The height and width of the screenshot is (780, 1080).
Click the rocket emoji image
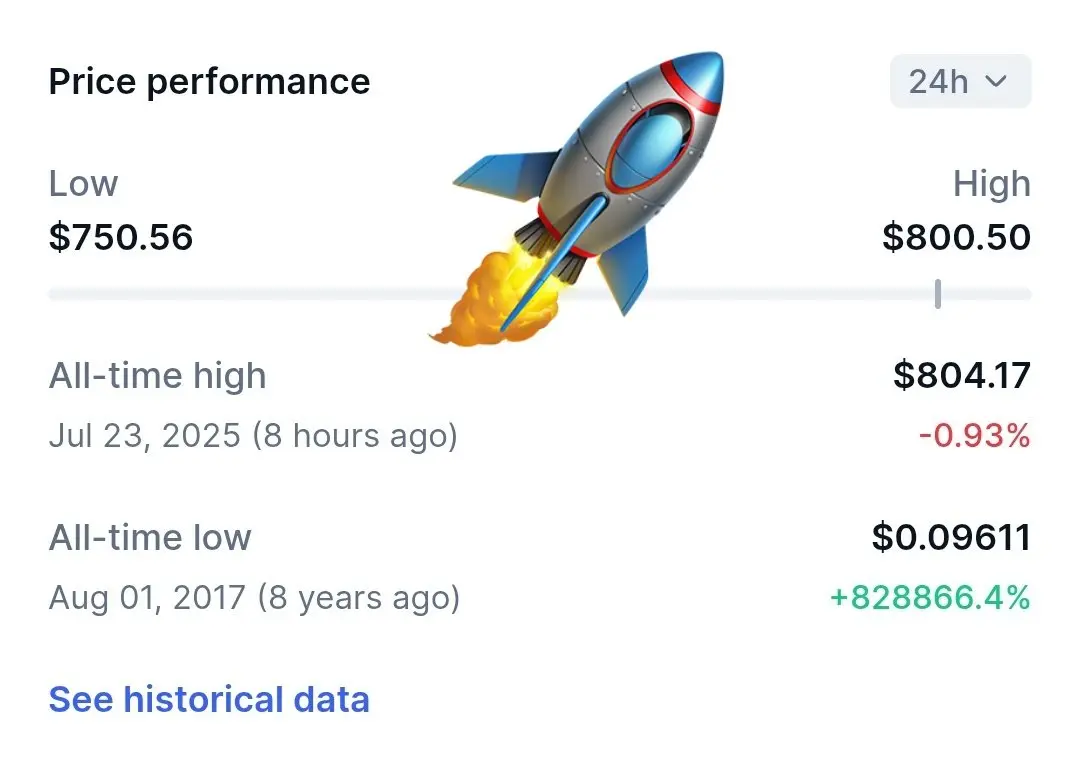[577, 198]
